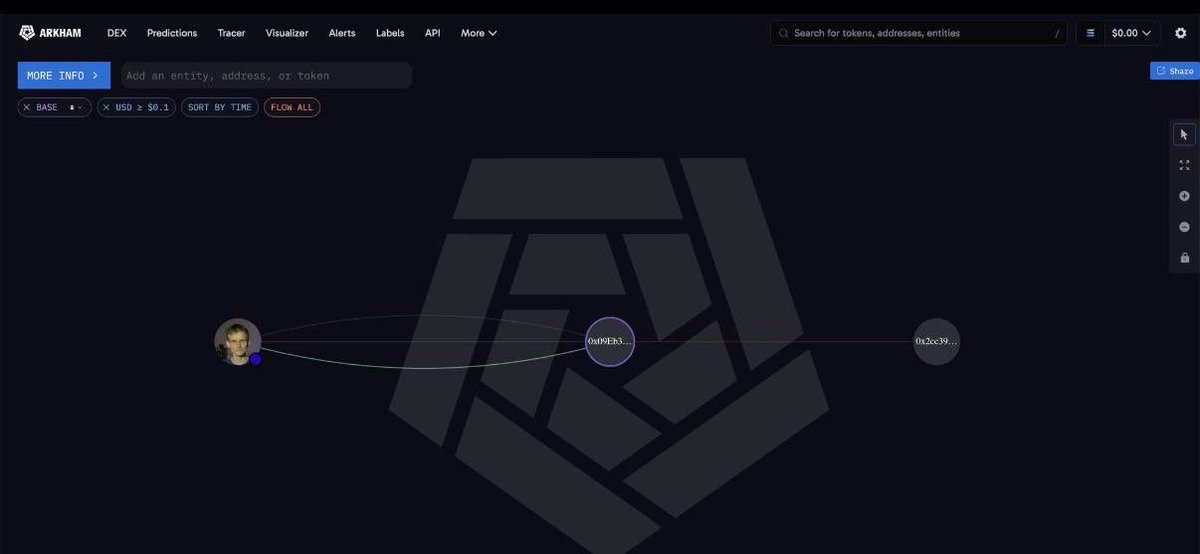Click the search magnifier icon

pos(784,33)
